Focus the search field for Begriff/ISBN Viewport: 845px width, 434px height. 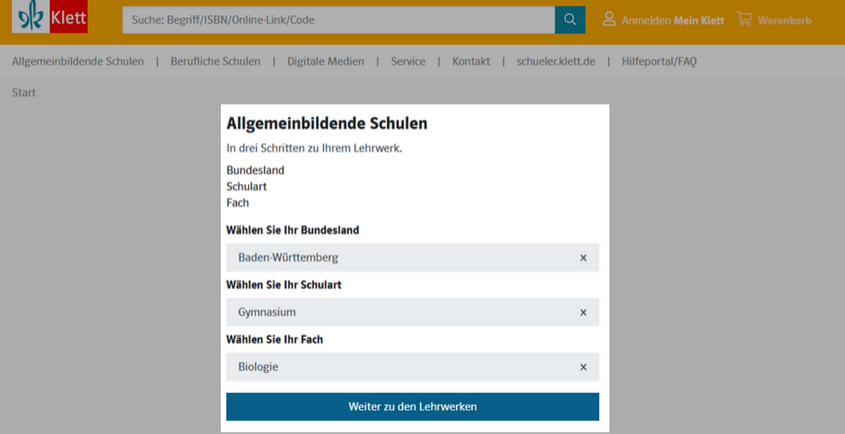tap(340, 20)
